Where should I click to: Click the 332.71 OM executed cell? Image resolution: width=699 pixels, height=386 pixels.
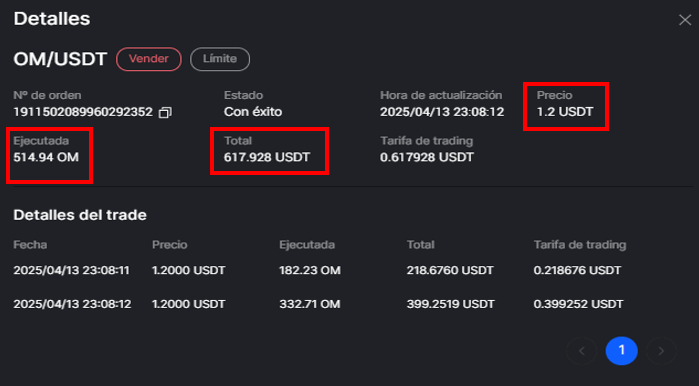click(x=310, y=304)
